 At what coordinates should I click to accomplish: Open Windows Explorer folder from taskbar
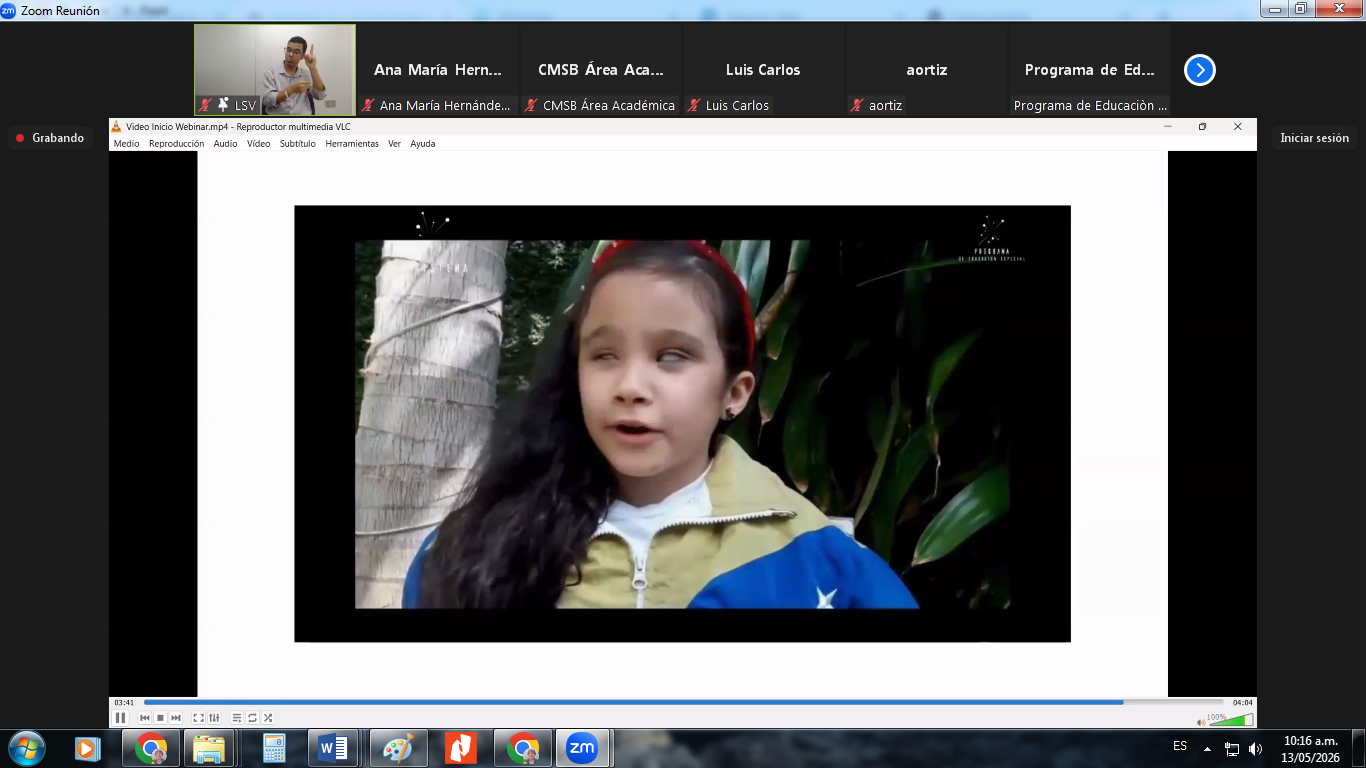[209, 748]
